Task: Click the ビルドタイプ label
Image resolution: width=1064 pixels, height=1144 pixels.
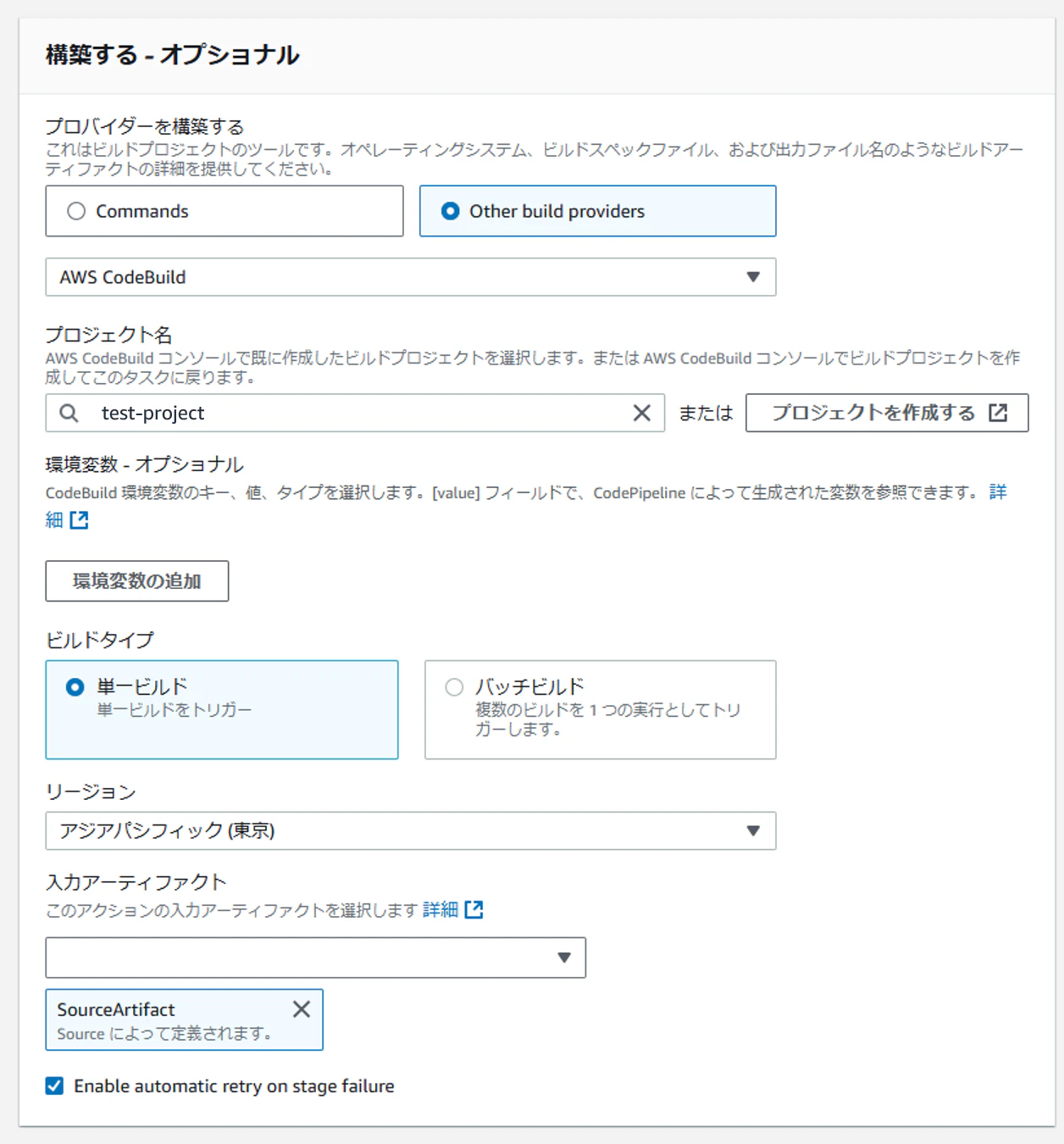Action: click(x=100, y=640)
